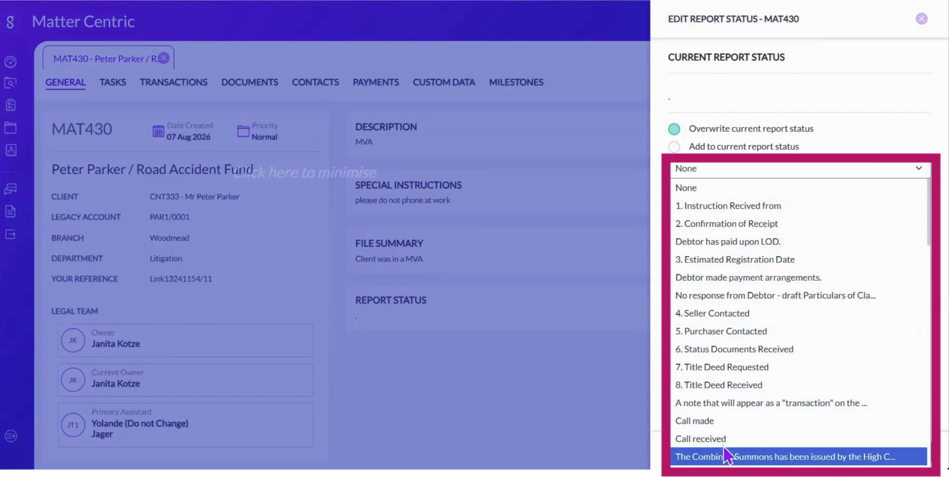The image size is (949, 477).
Task: Switch to the Documents tab
Action: pyautogui.click(x=249, y=82)
